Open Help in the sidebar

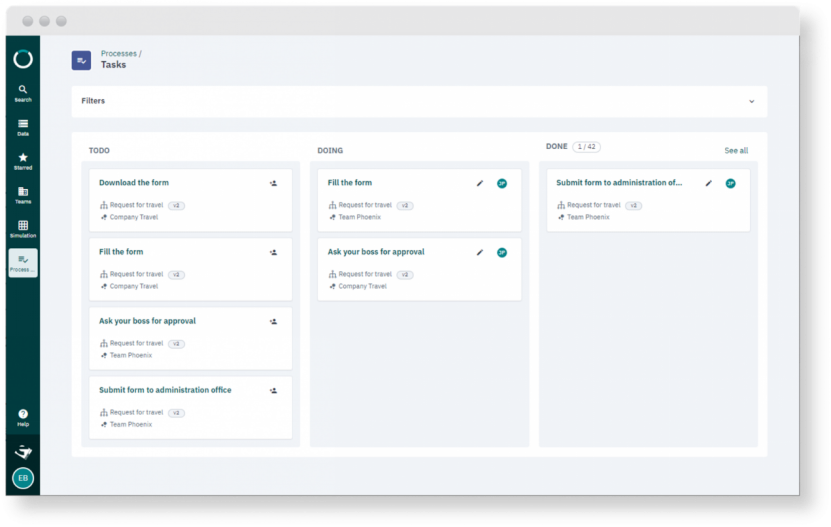pyautogui.click(x=23, y=418)
